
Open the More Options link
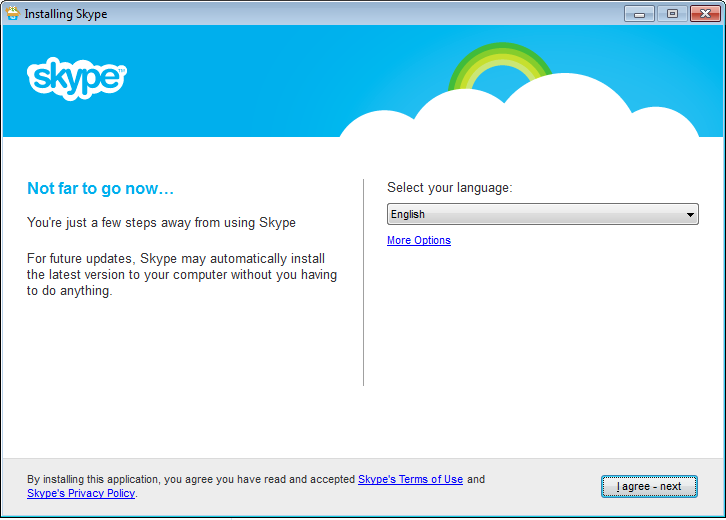(419, 240)
